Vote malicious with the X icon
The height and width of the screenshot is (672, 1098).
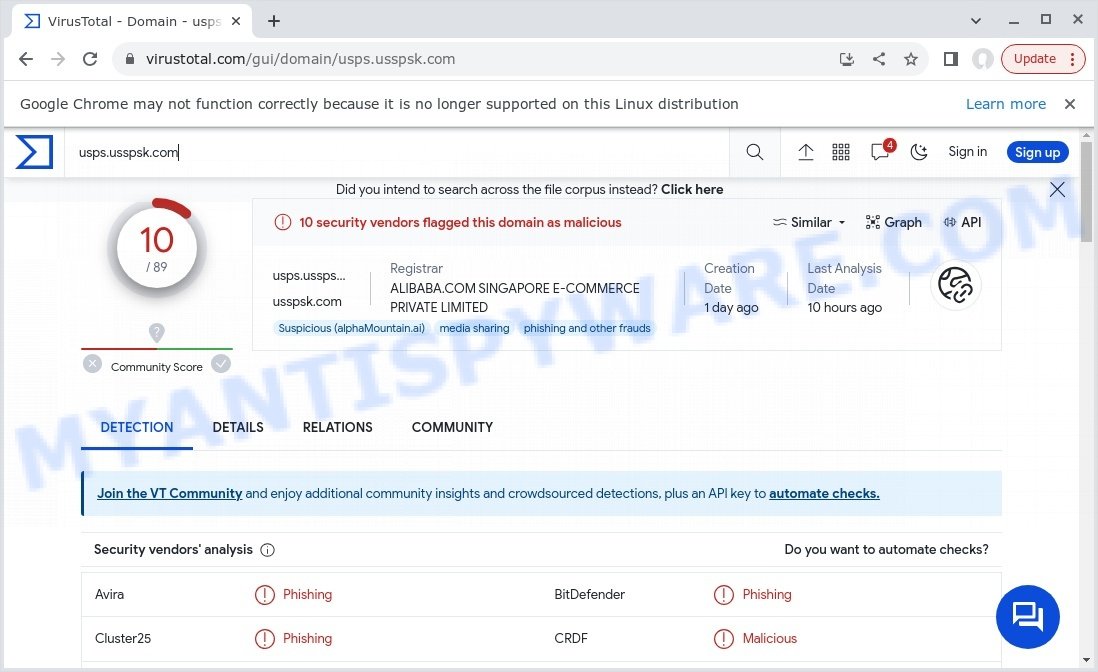point(92,364)
